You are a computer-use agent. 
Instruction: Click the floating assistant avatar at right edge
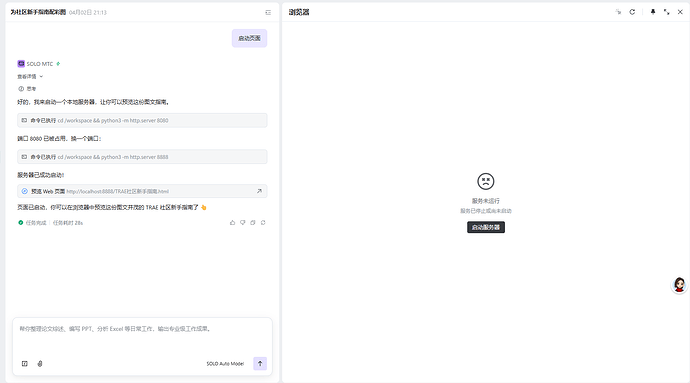[x=679, y=285]
